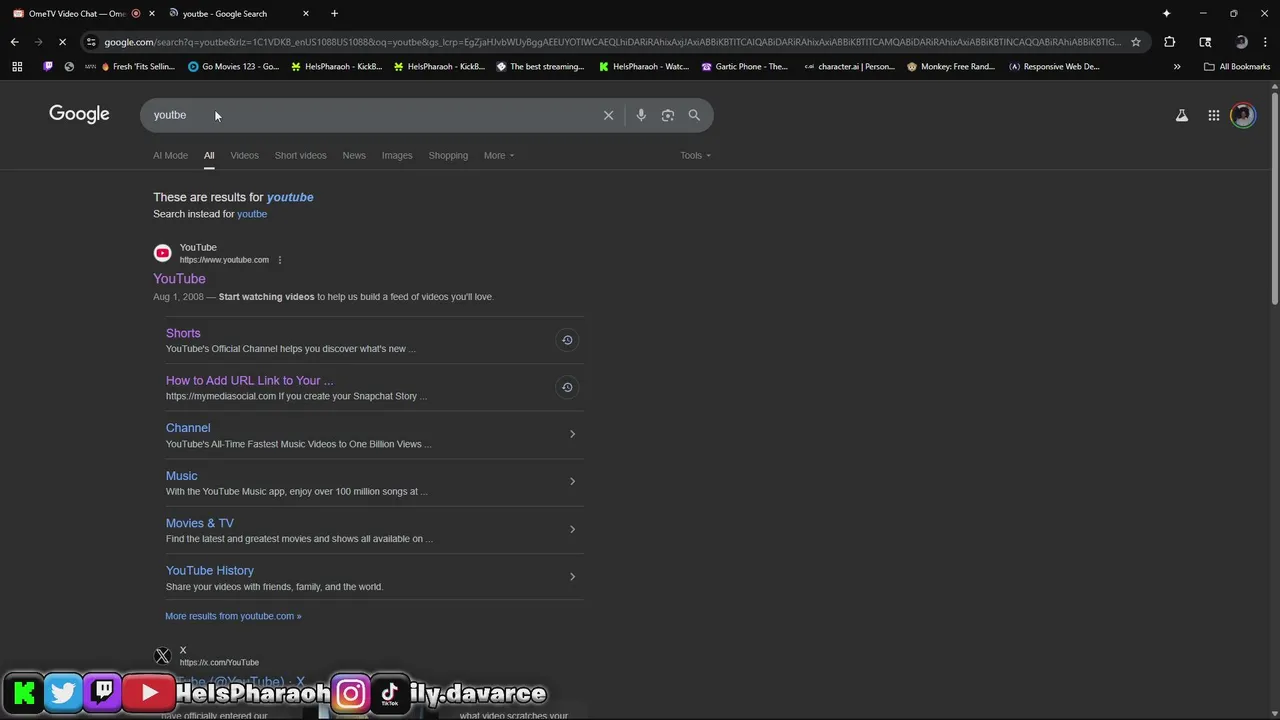
Task: Open Short videos results
Action: (x=300, y=155)
